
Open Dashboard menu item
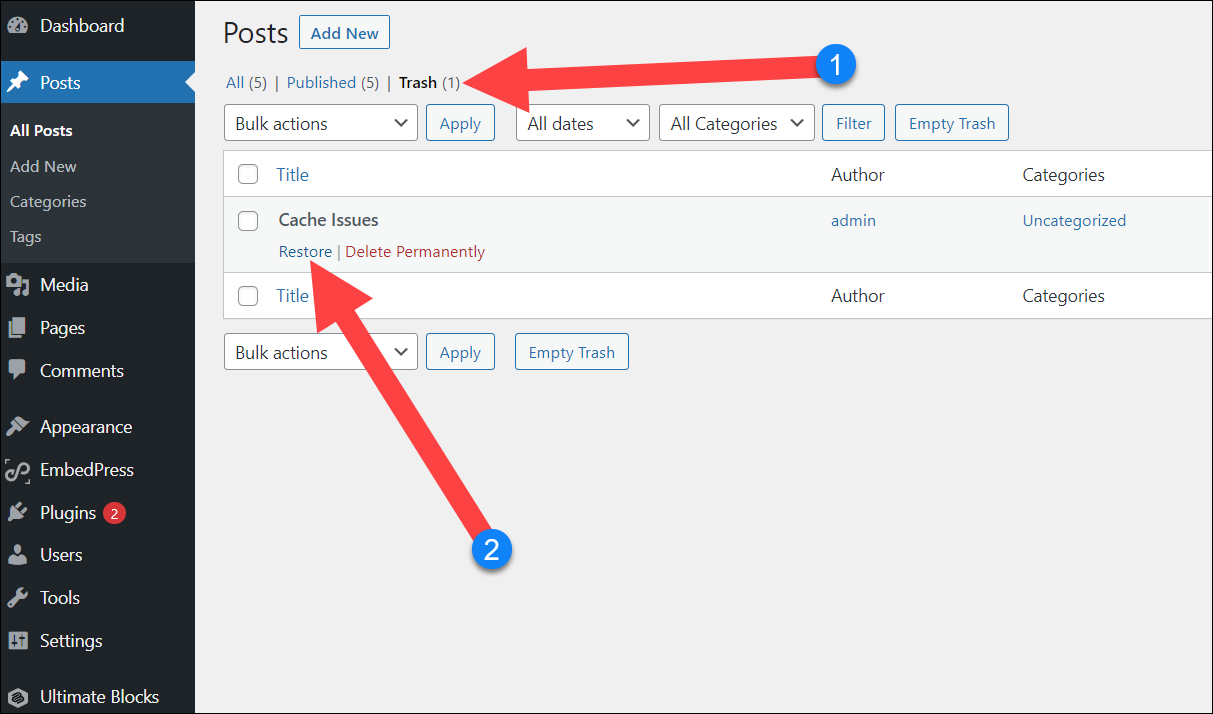tap(97, 26)
